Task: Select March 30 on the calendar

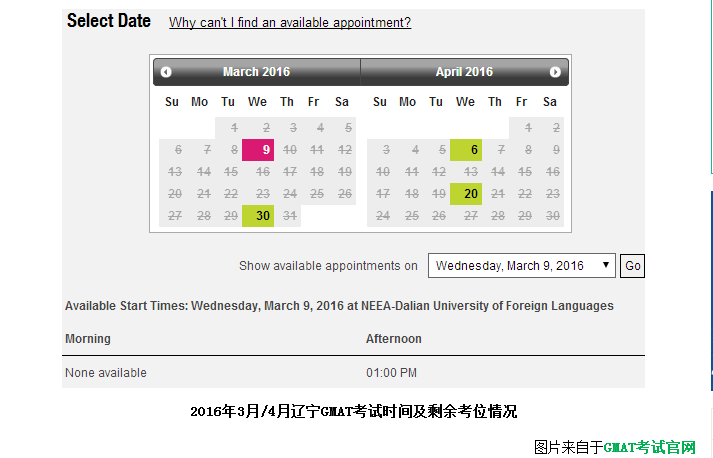Action: coord(258,216)
